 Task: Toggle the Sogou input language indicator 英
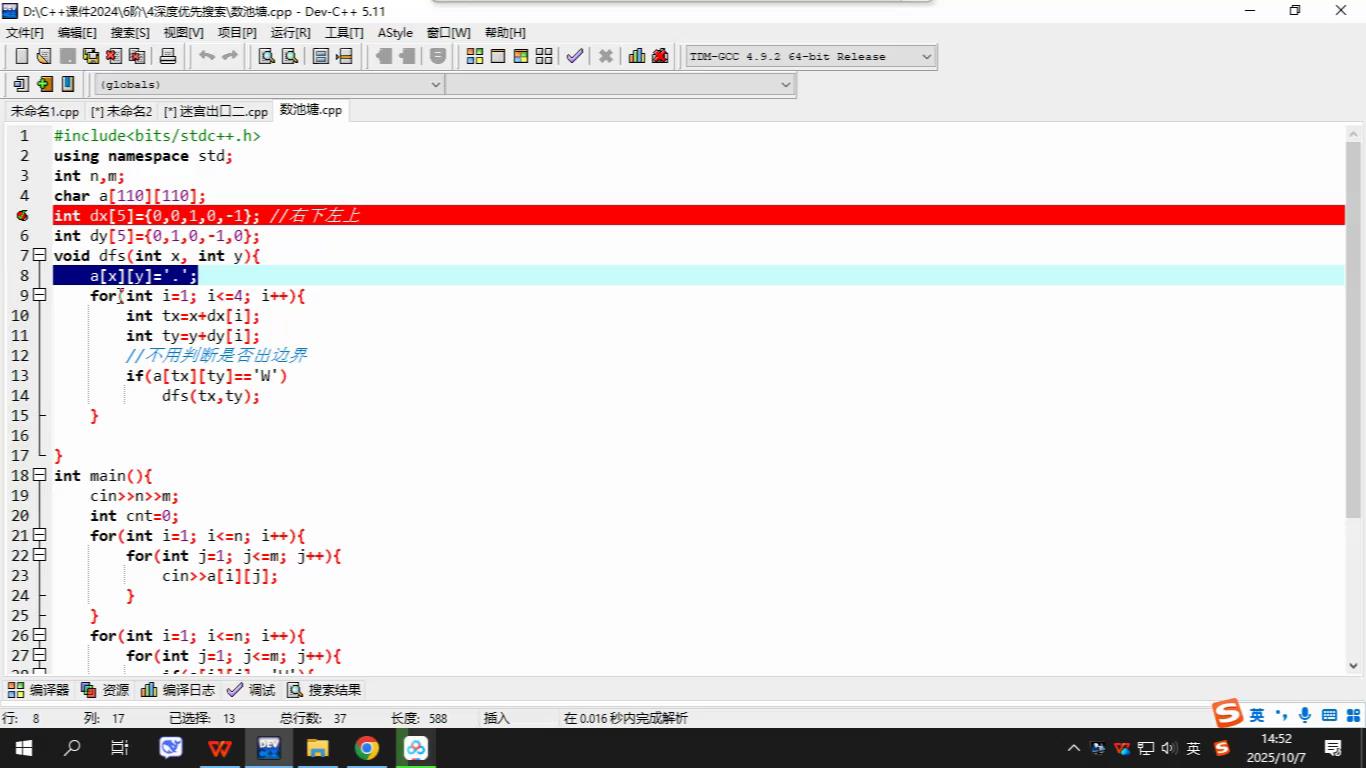[1256, 715]
